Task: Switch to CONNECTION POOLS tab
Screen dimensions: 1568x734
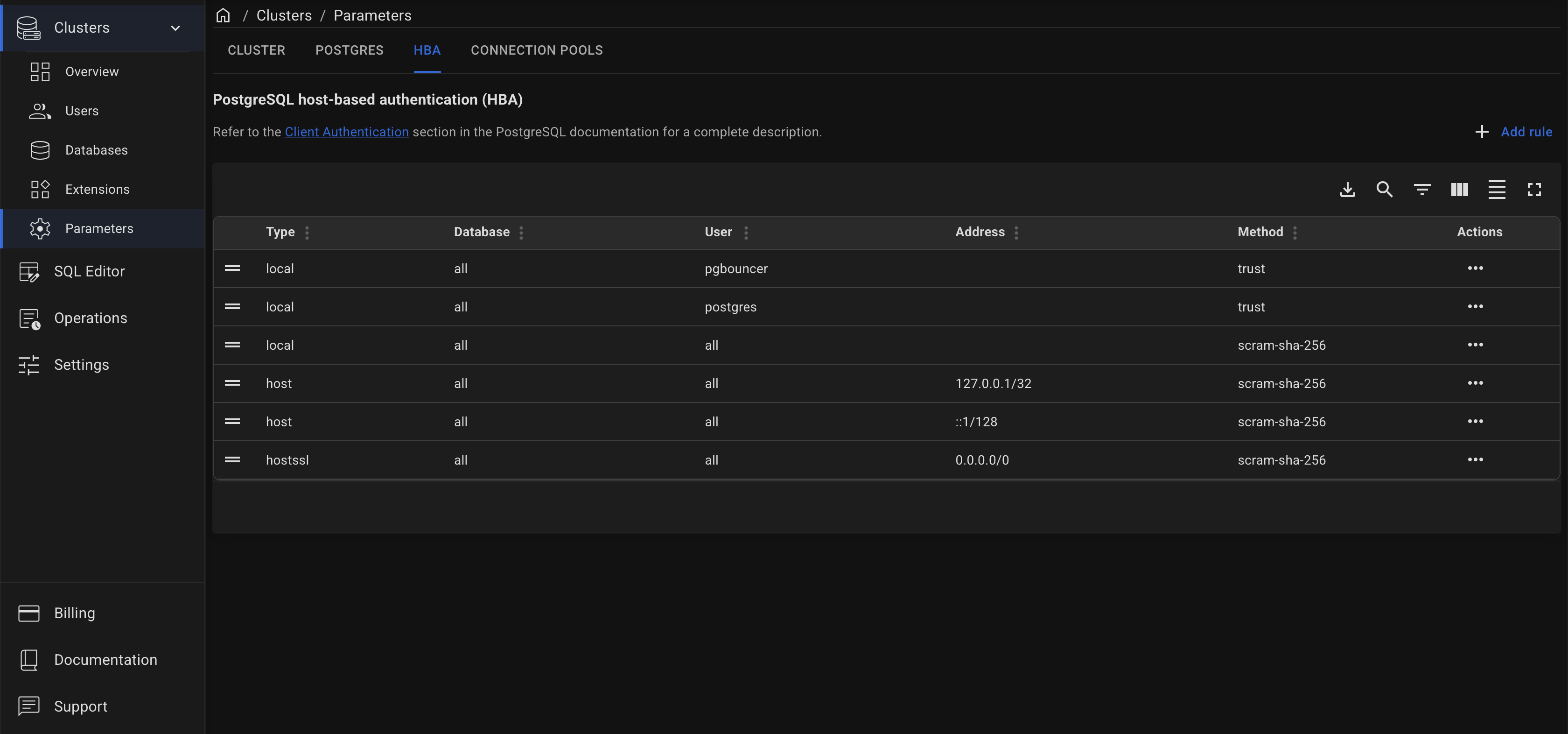Action: tap(537, 50)
